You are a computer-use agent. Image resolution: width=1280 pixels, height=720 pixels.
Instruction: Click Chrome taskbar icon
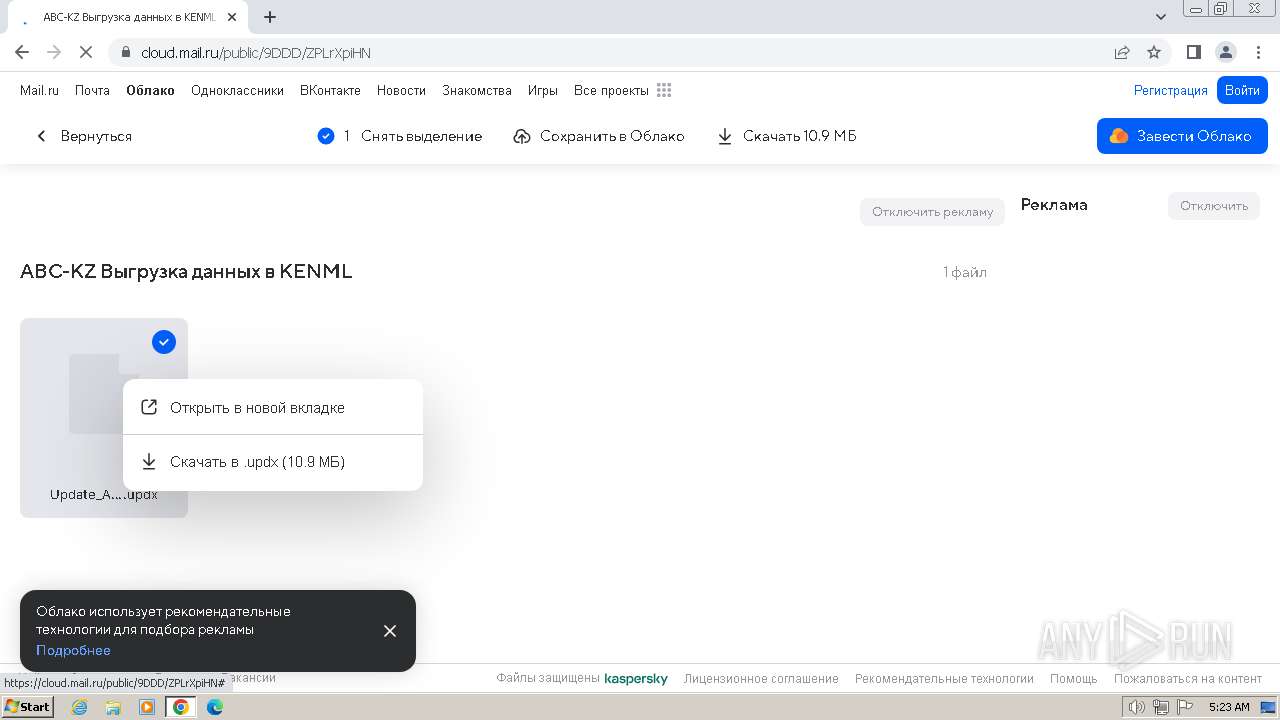(180, 707)
